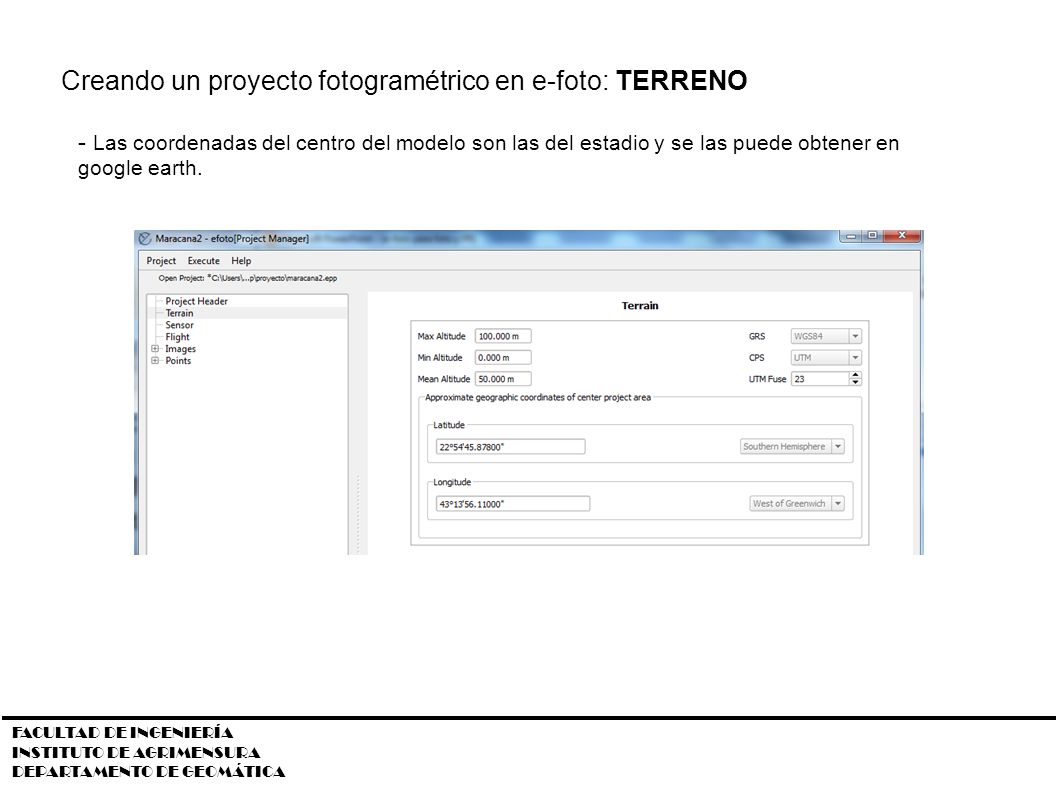The height and width of the screenshot is (793, 1058).
Task: Click the efoto app icon in title bar
Action: pyautogui.click(x=144, y=239)
